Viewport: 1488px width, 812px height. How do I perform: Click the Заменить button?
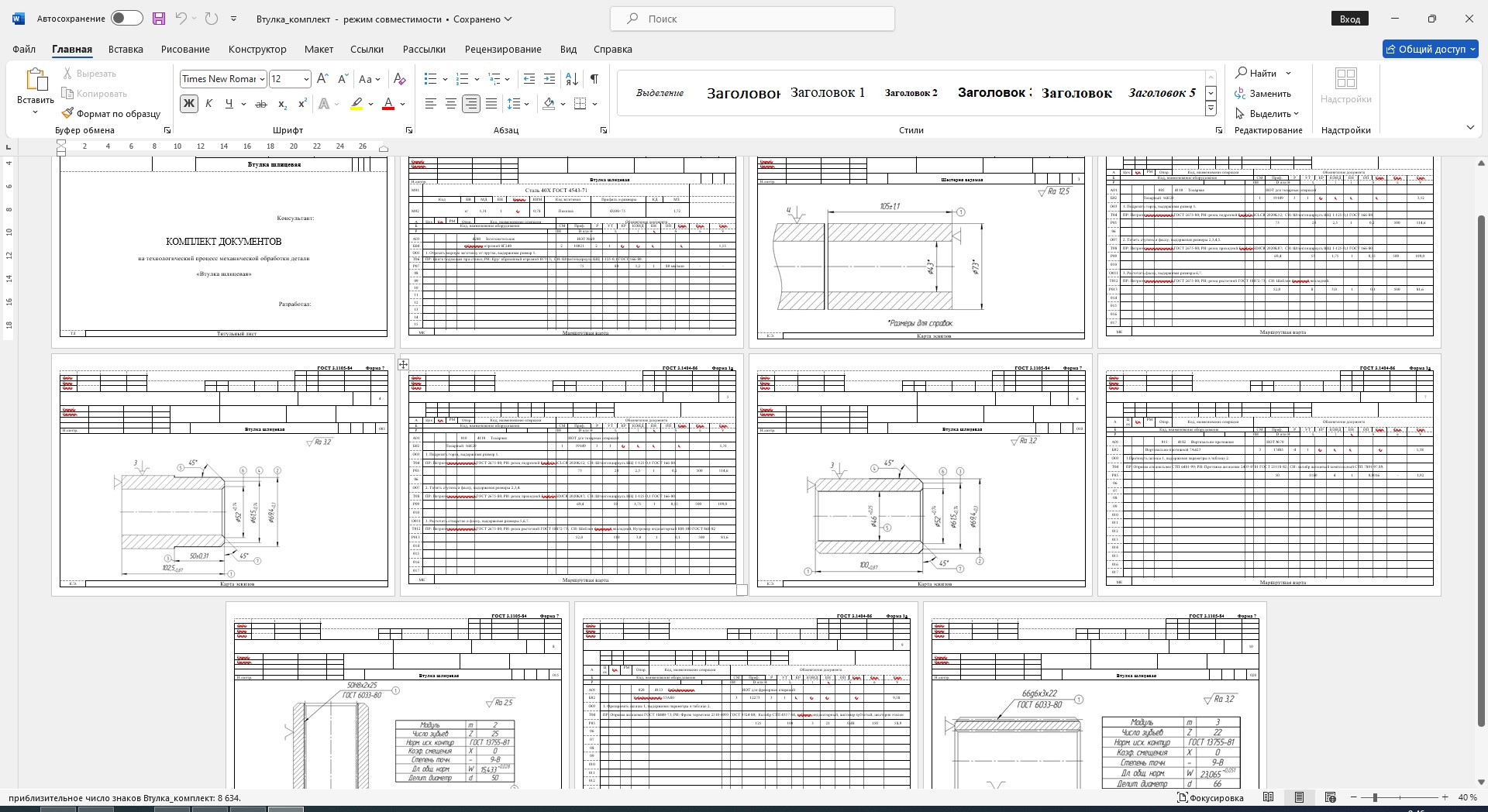[1263, 94]
